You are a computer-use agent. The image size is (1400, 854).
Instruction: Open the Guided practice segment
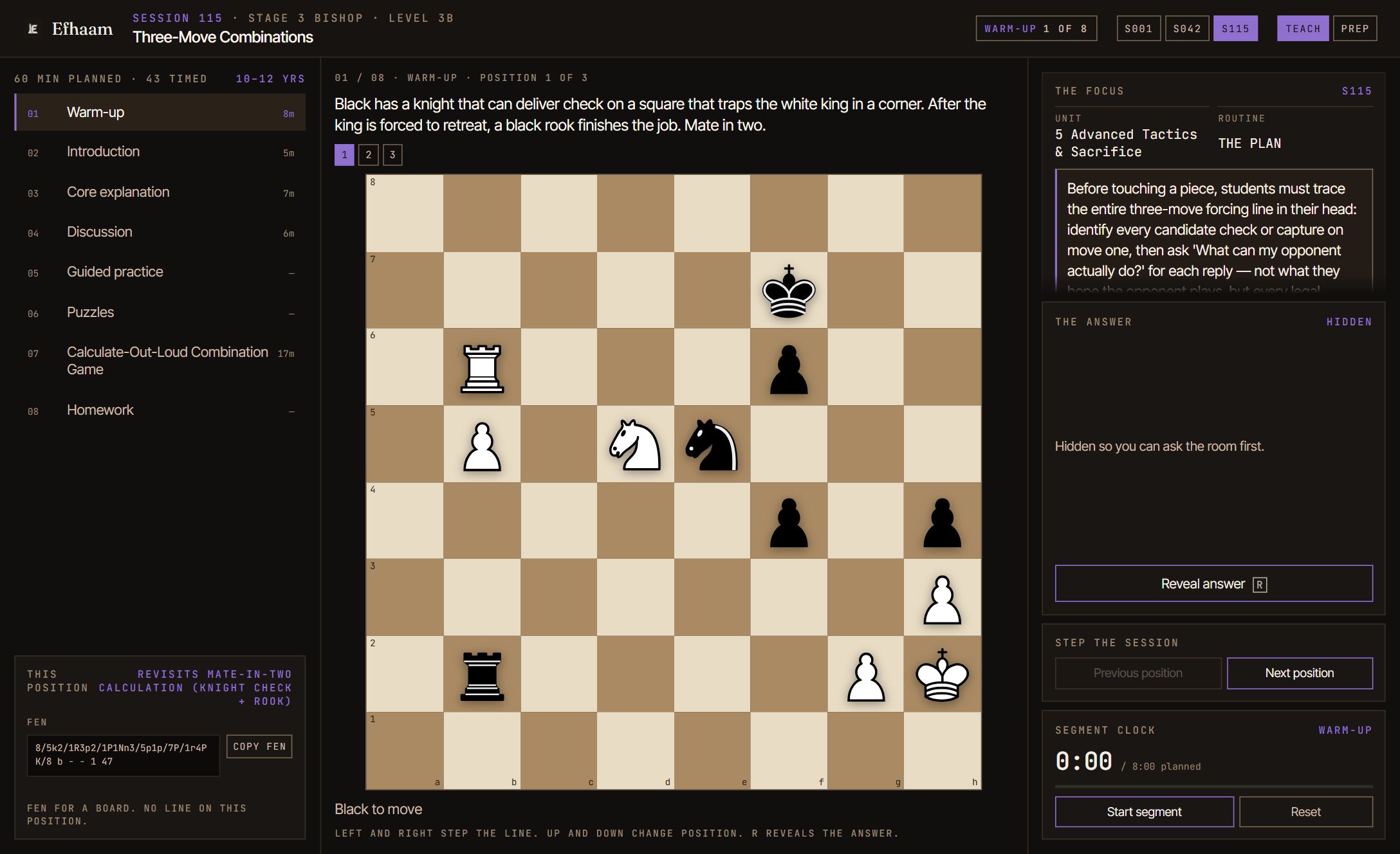tap(160, 272)
